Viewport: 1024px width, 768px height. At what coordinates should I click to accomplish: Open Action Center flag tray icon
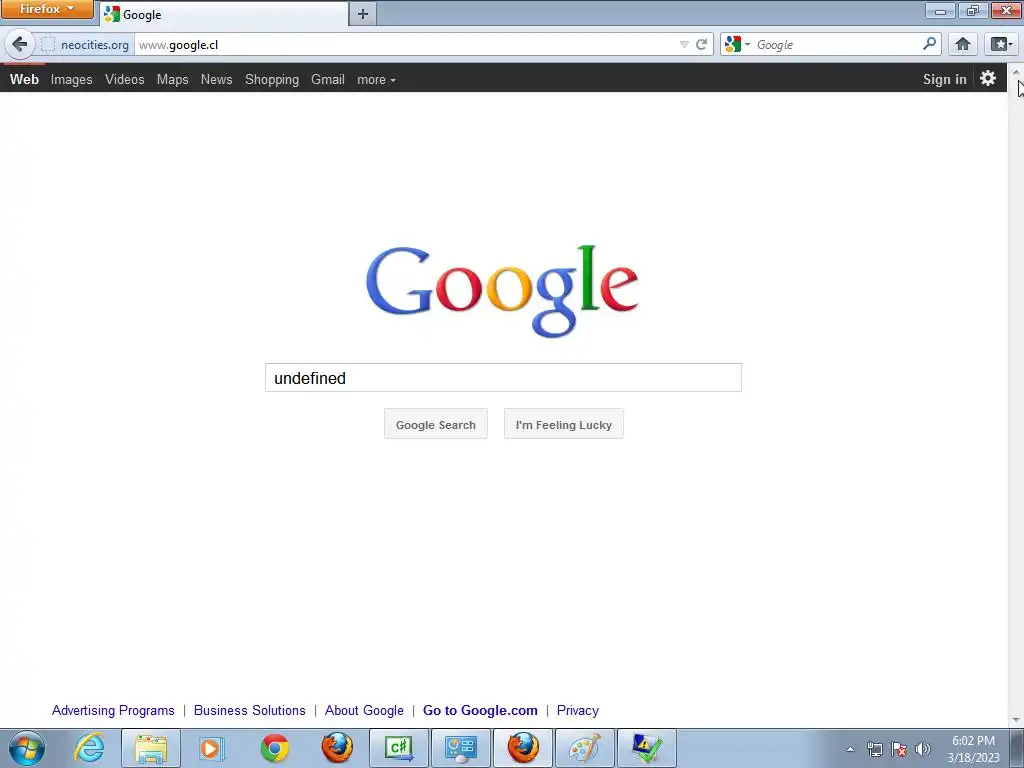pos(899,748)
